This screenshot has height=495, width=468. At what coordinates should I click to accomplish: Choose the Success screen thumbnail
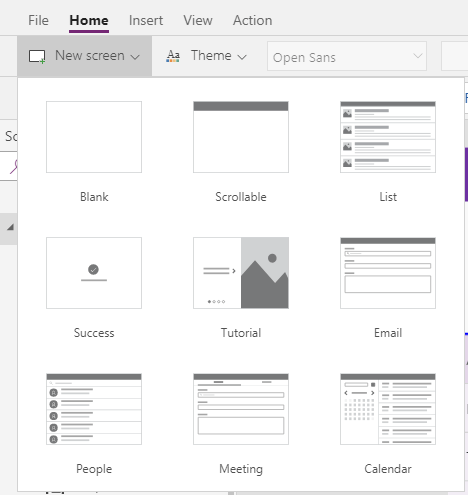[94, 273]
